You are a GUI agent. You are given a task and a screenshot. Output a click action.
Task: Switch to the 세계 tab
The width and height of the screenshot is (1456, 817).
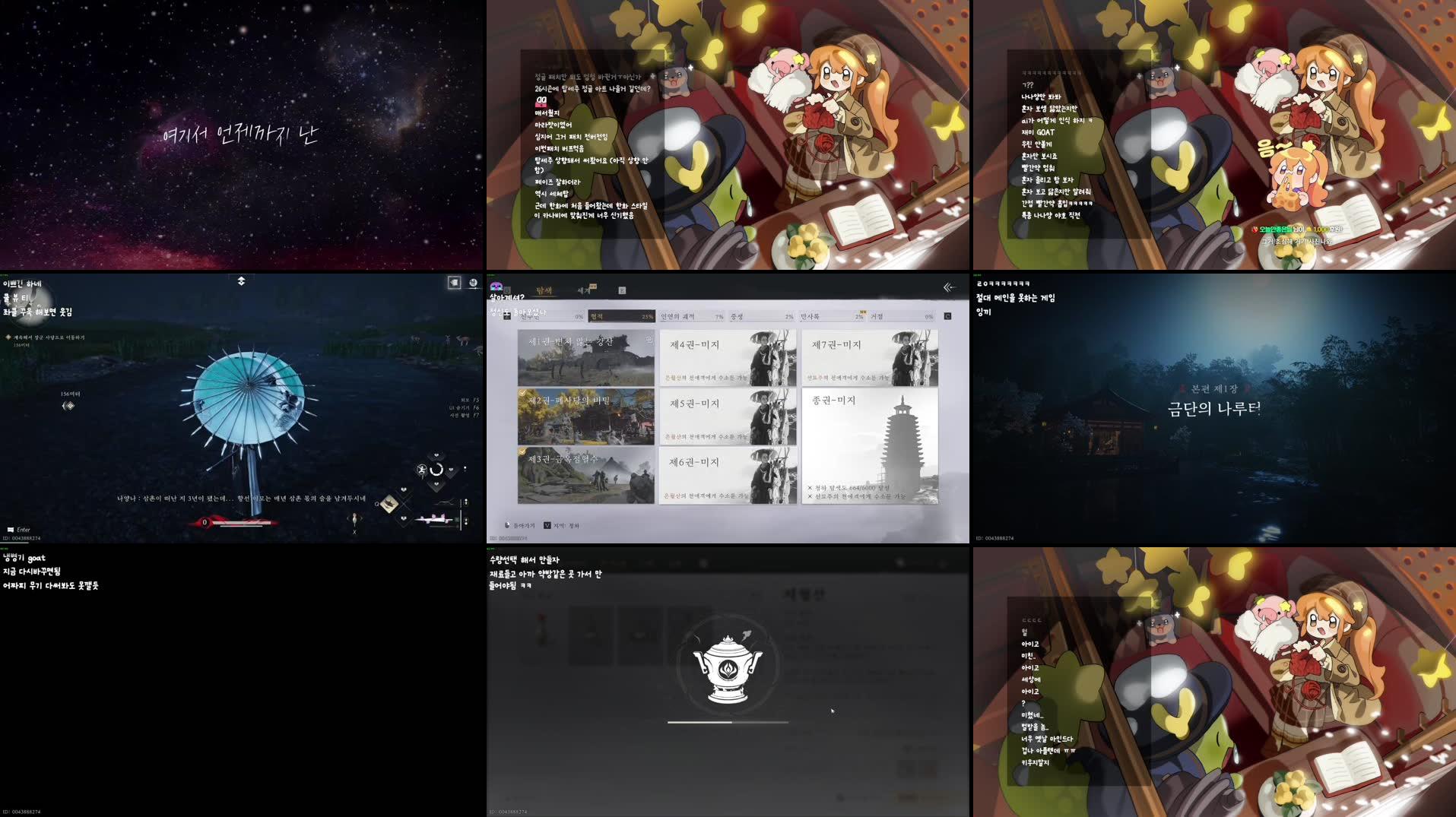pyautogui.click(x=585, y=290)
